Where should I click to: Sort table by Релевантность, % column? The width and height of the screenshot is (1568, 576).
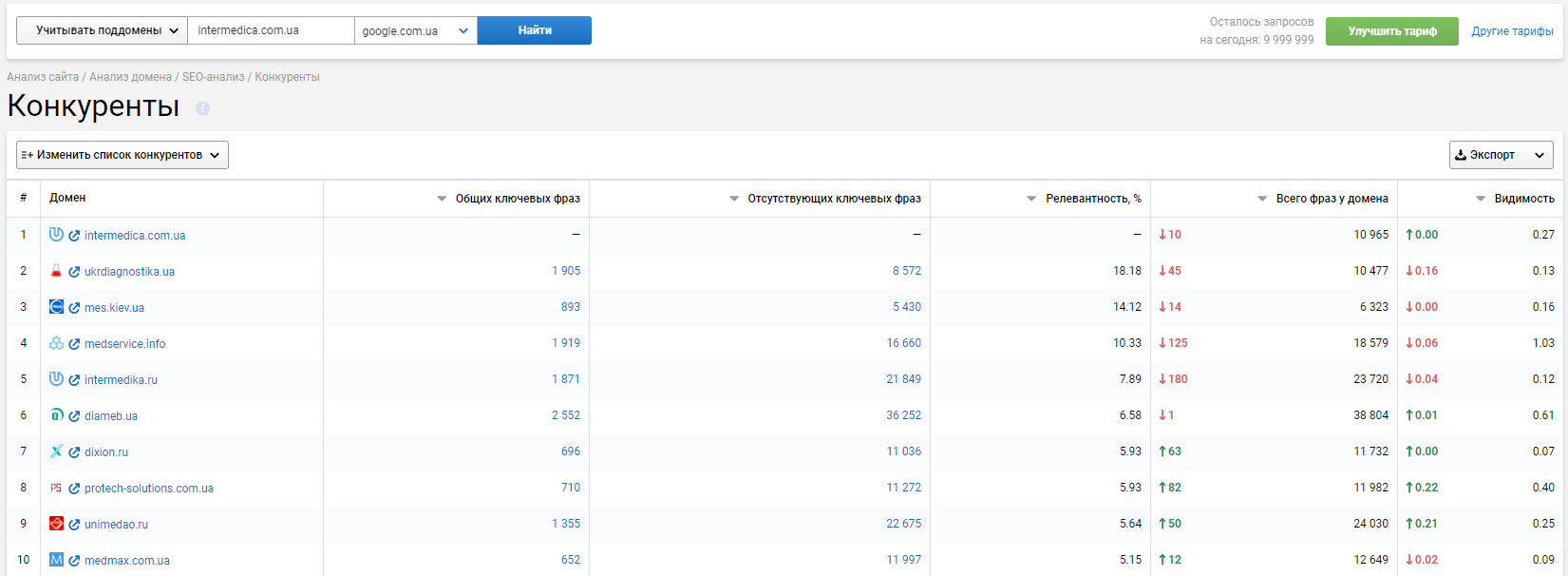coord(1085,199)
